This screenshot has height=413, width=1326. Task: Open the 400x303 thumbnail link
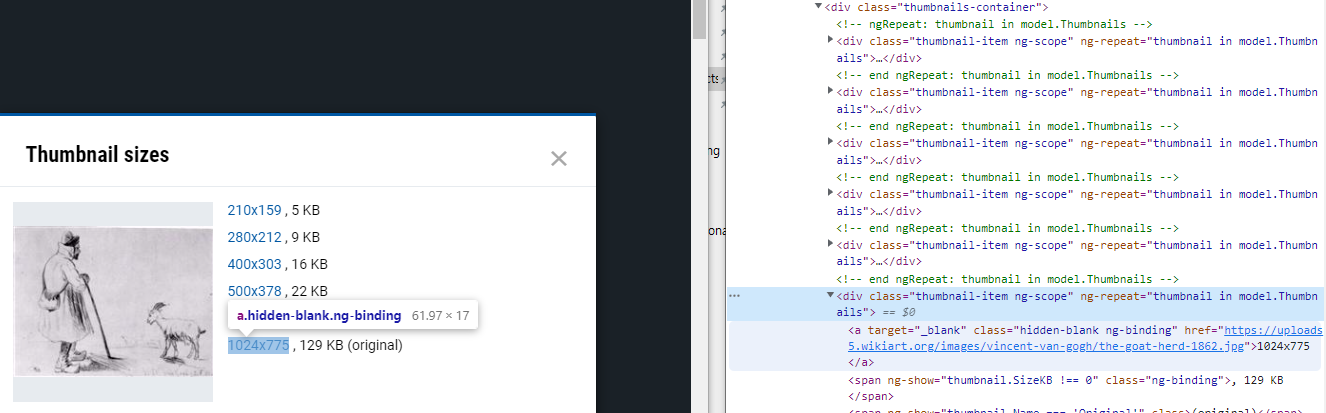point(256,264)
